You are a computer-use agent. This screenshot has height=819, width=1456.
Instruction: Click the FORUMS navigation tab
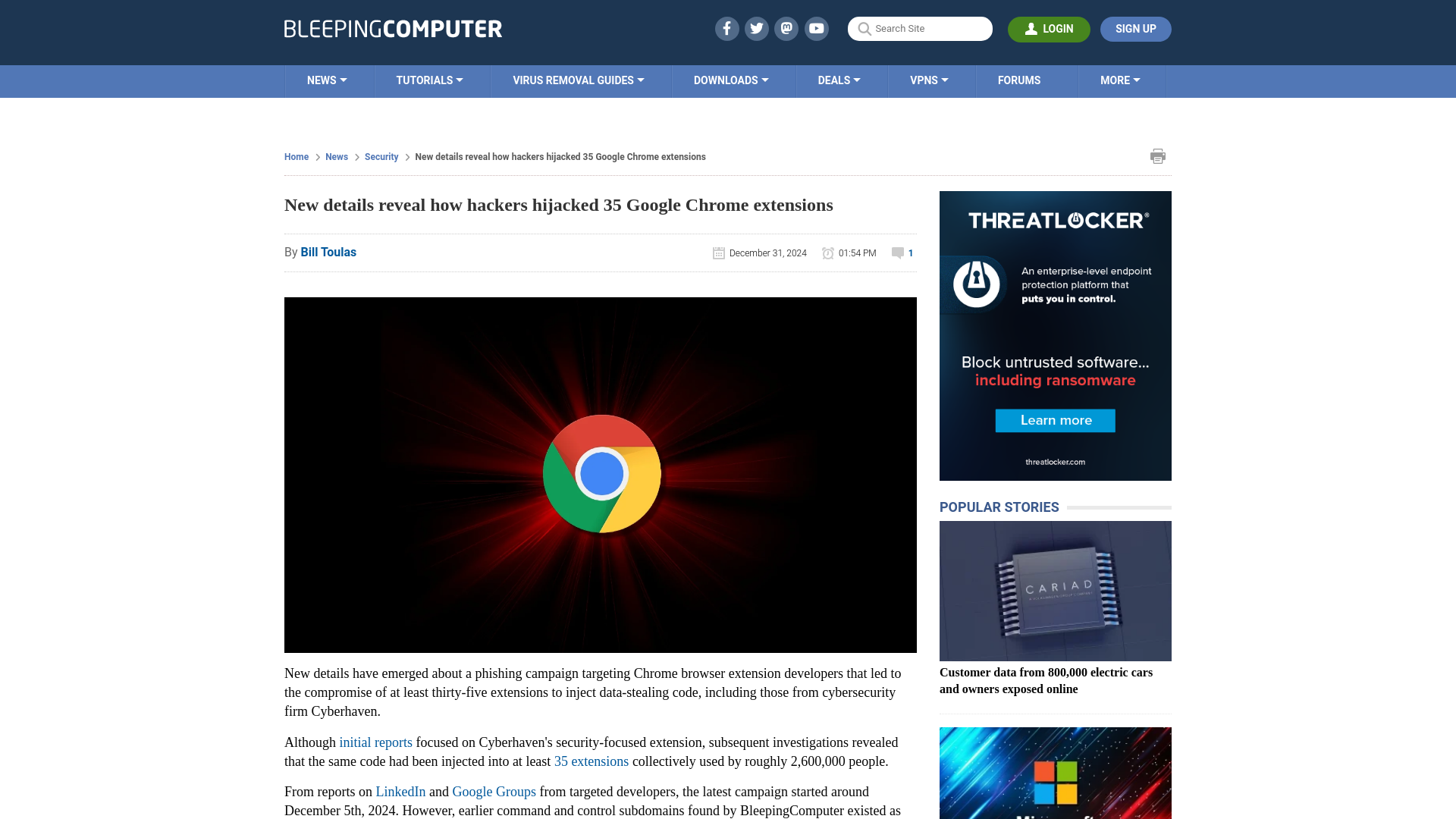pyautogui.click(x=1019, y=80)
